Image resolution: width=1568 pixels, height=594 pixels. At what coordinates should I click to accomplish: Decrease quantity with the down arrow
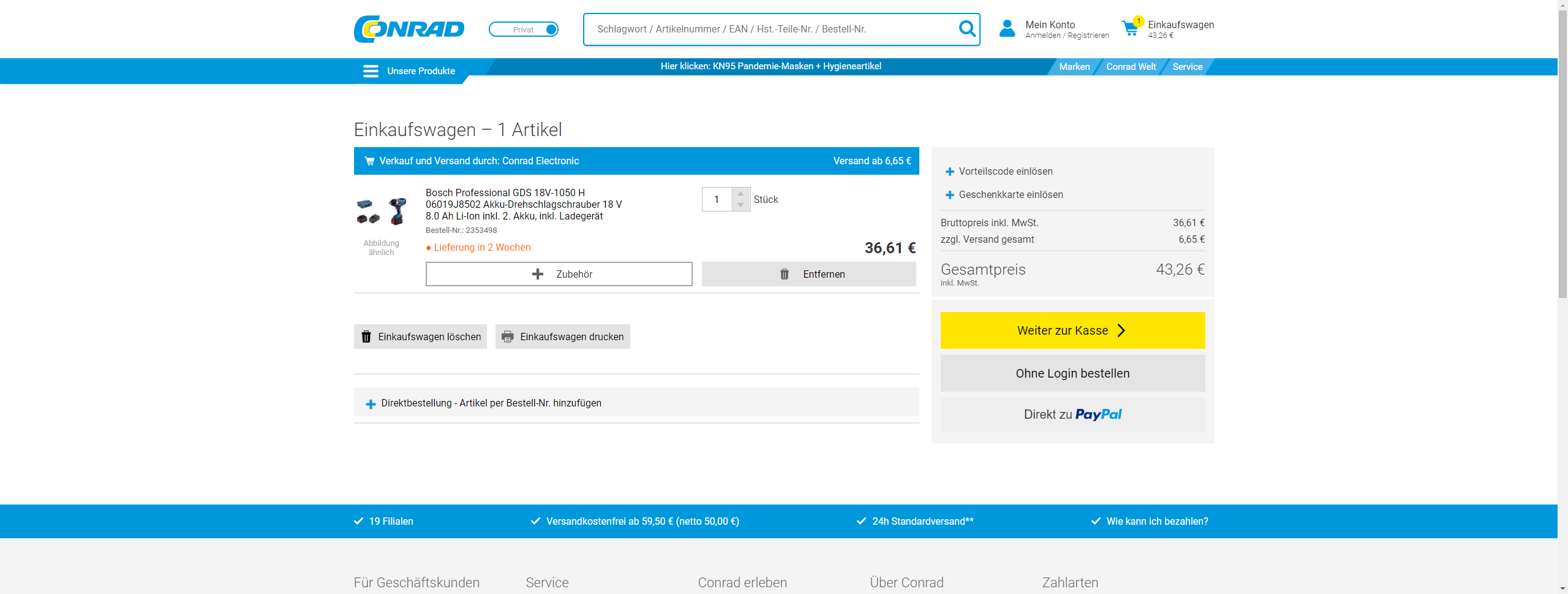tap(741, 205)
